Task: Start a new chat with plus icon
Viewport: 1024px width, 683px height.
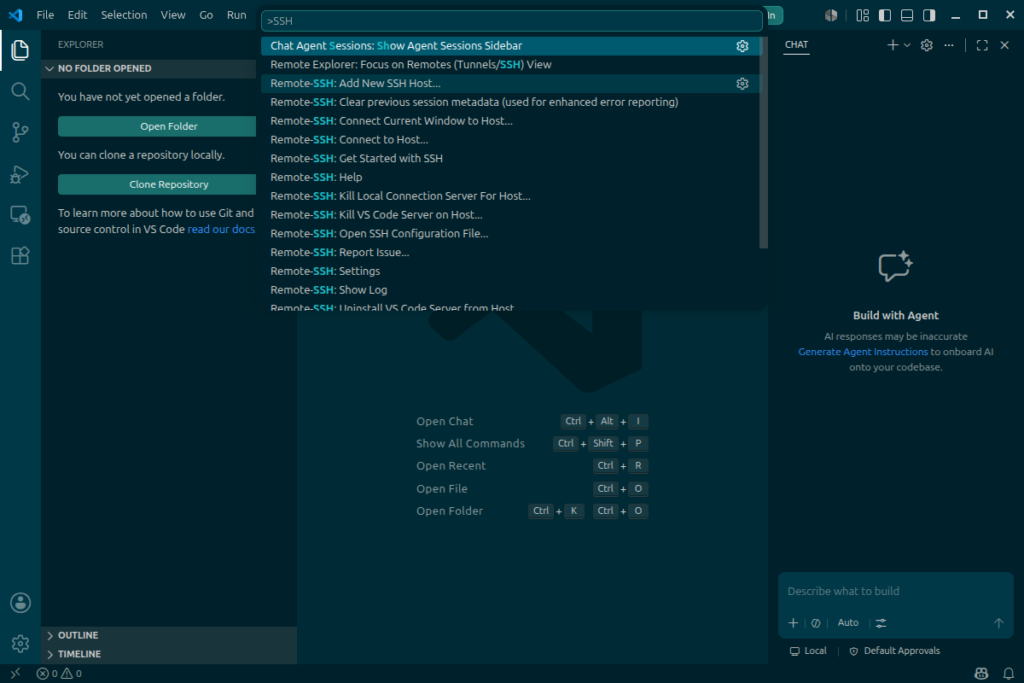Action: click(892, 45)
